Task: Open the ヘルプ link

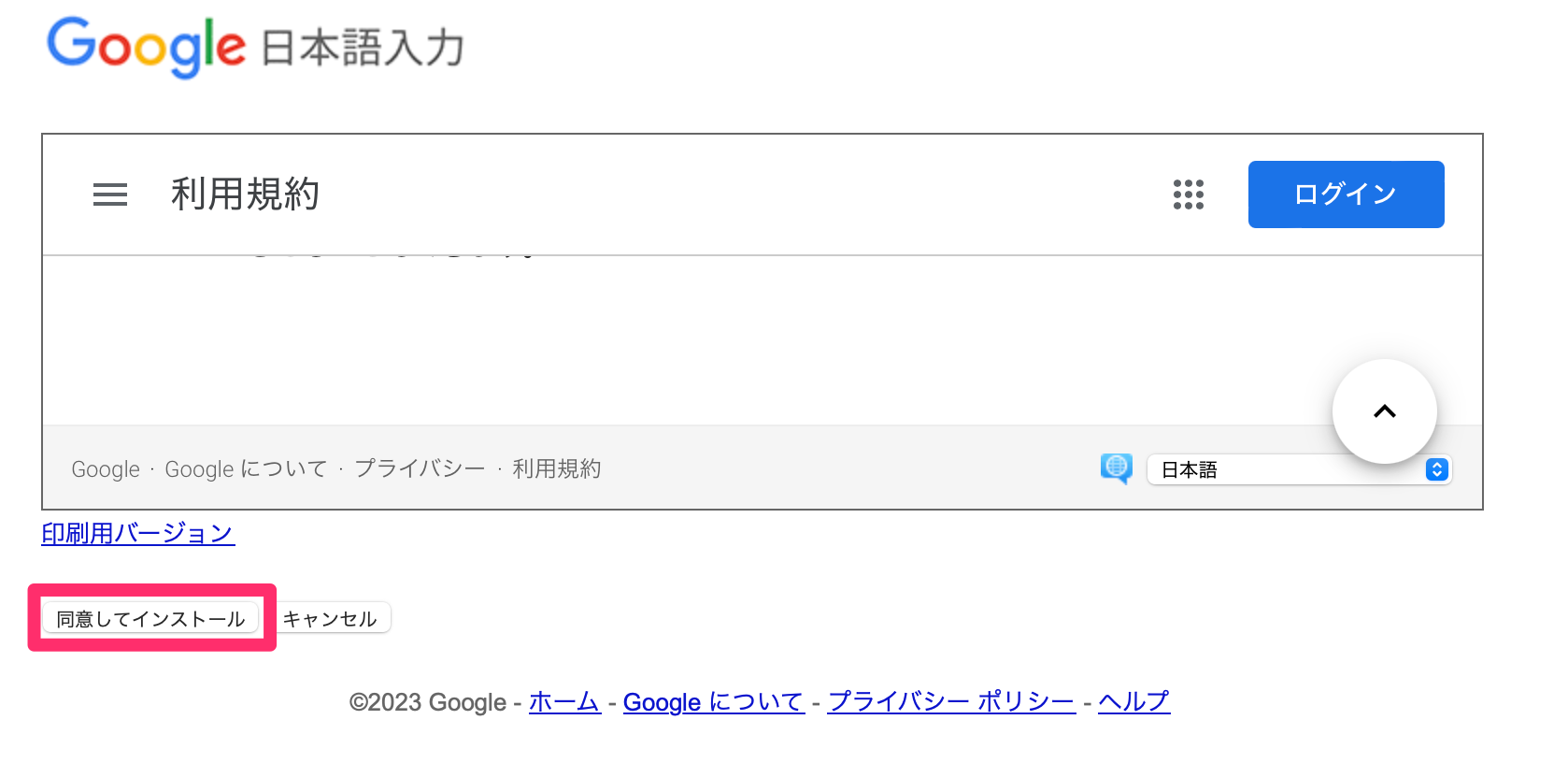Action: point(1133,701)
